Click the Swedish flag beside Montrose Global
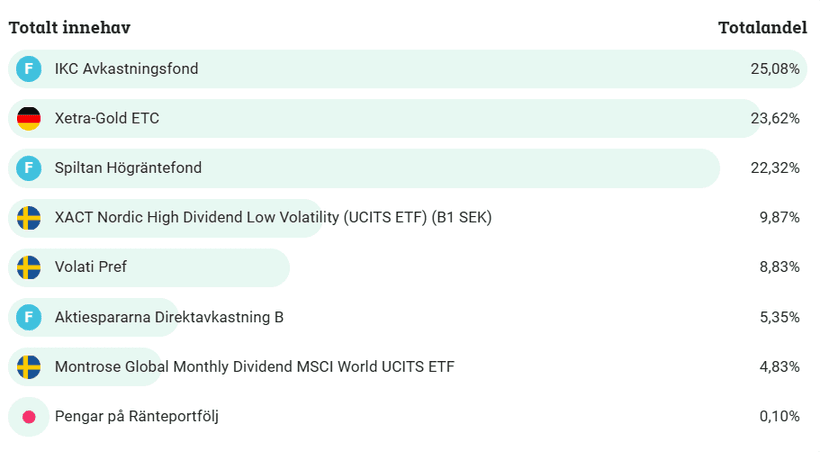This screenshot has height=452, width=820. click(x=29, y=366)
